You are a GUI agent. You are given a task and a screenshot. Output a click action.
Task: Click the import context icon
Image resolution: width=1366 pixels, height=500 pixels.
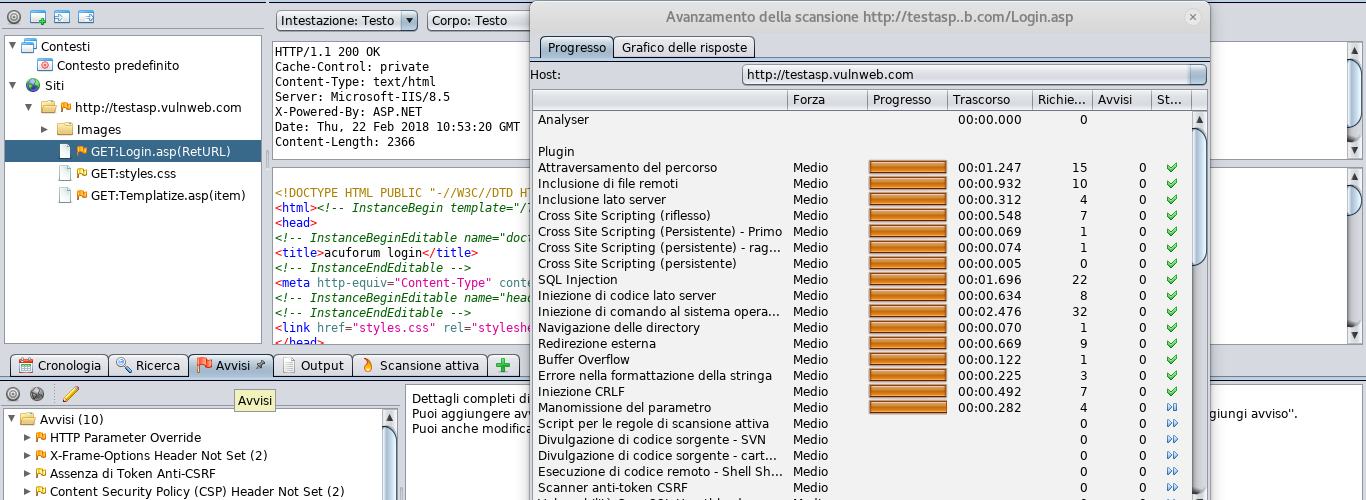point(62,17)
